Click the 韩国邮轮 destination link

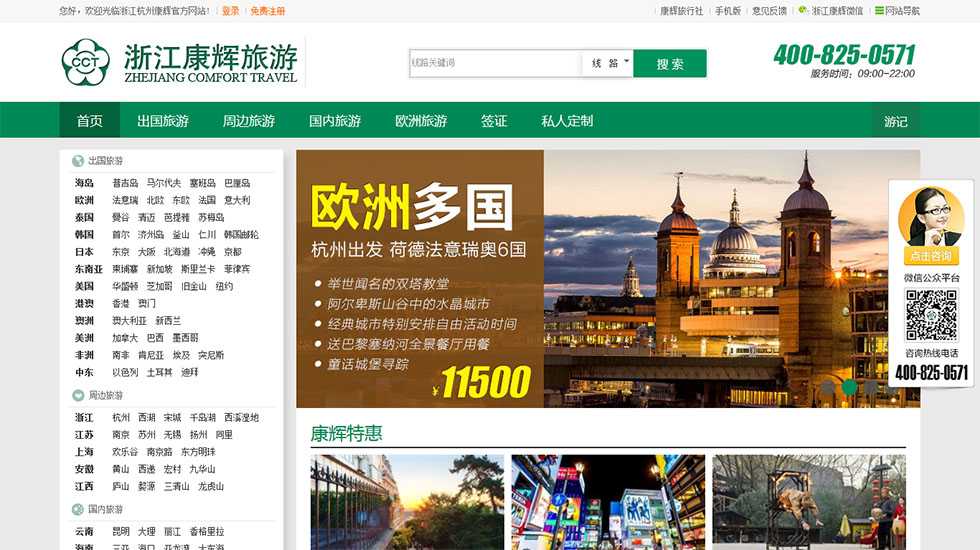[x=241, y=234]
